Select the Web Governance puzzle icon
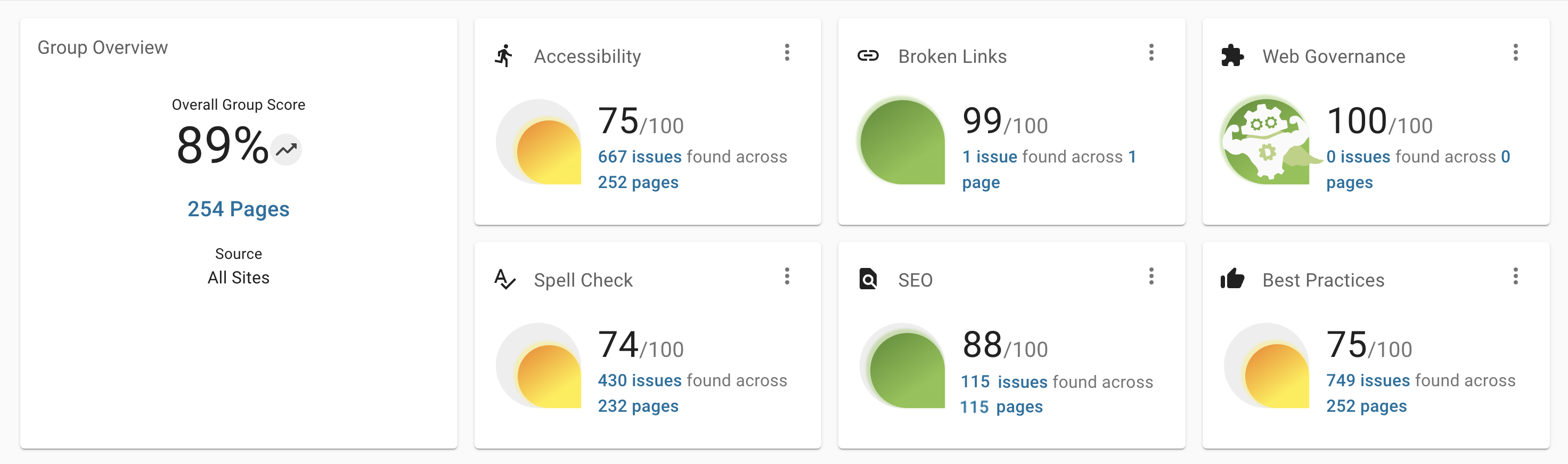Screen dimensions: 1568x464 pyautogui.click(x=1232, y=55)
